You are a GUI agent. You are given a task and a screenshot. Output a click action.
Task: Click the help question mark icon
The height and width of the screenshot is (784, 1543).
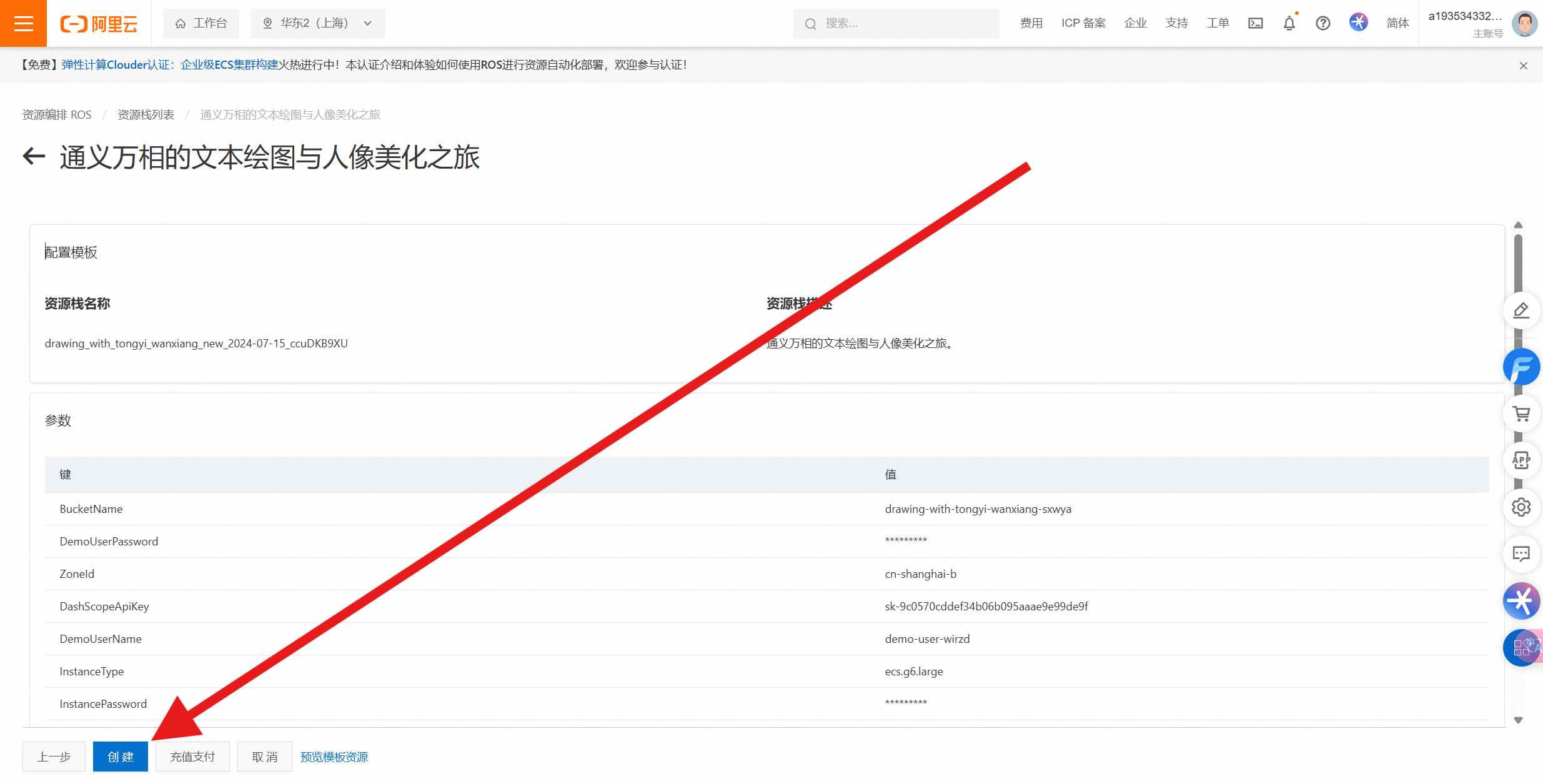tap(1322, 24)
